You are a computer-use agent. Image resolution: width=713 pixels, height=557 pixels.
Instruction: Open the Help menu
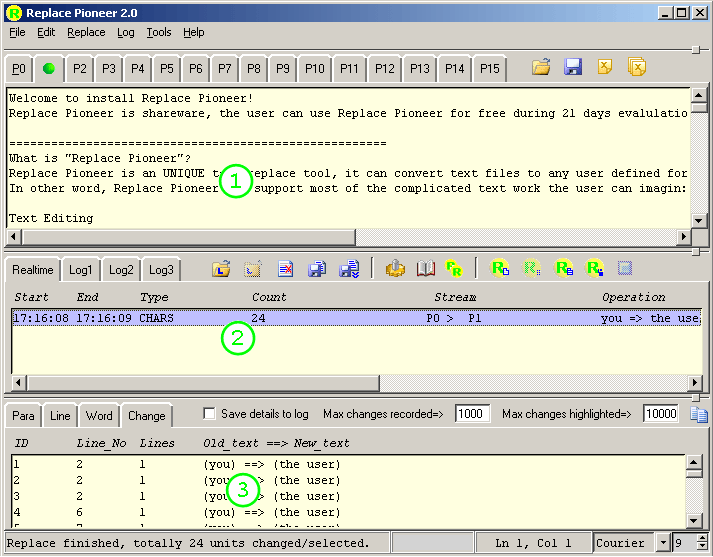194,32
